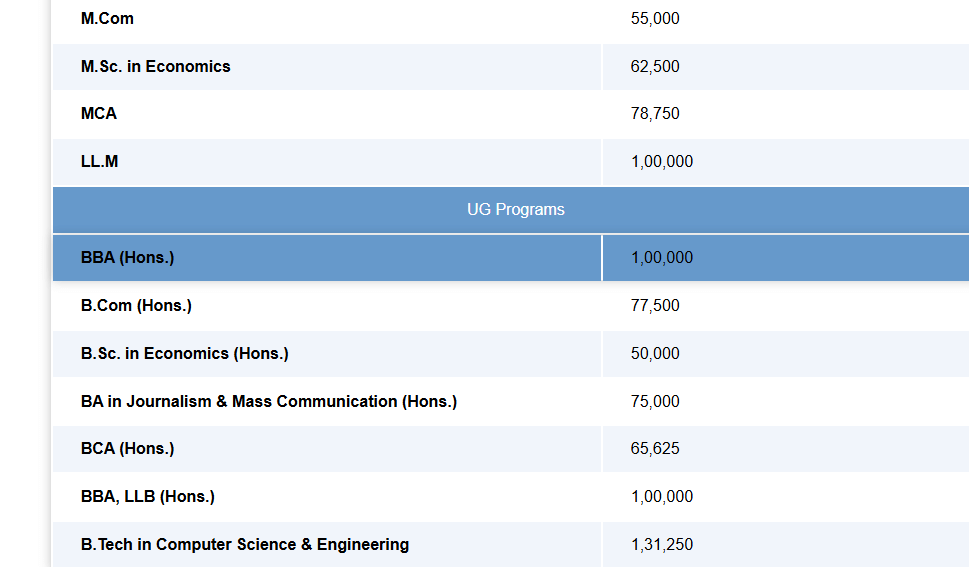Select the 50,000 fee amount
This screenshot has height=567, width=969.
coord(655,354)
